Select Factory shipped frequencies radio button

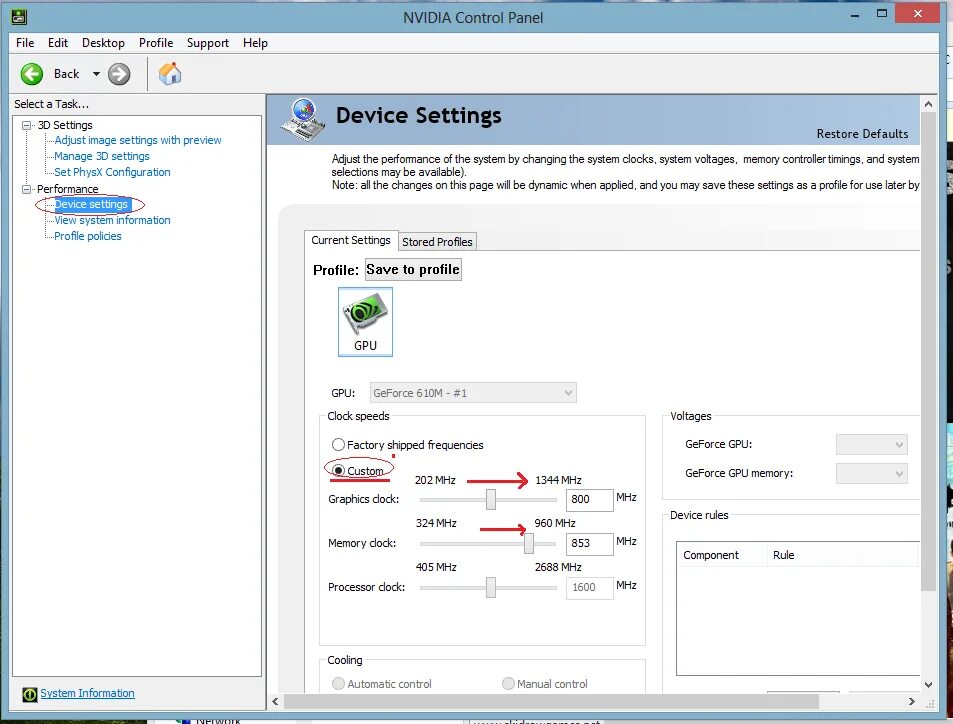pyautogui.click(x=339, y=444)
